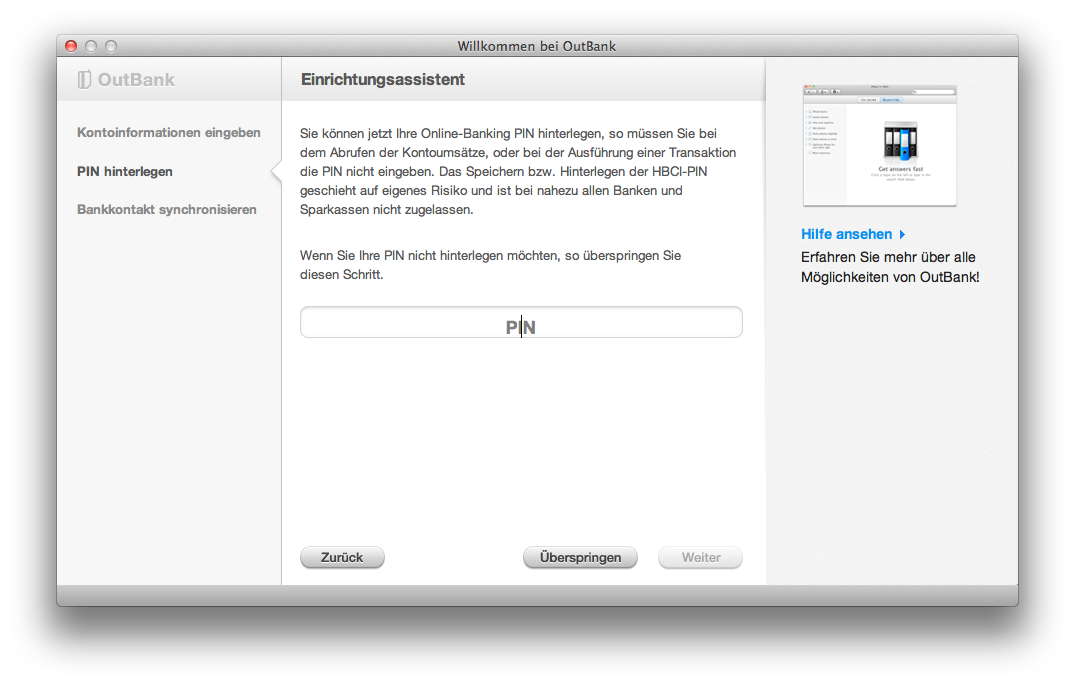Select the Bankkontakt synchronisieren step

[x=167, y=210]
